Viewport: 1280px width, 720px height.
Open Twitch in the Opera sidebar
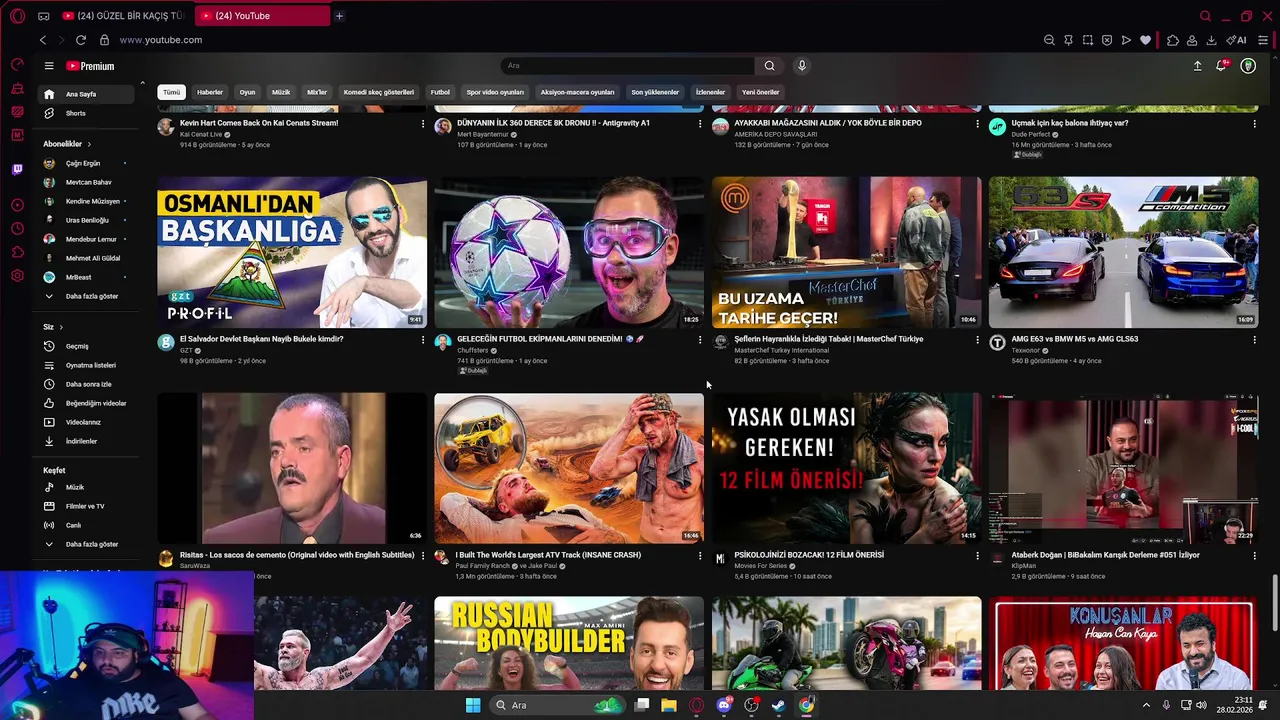coord(17,170)
